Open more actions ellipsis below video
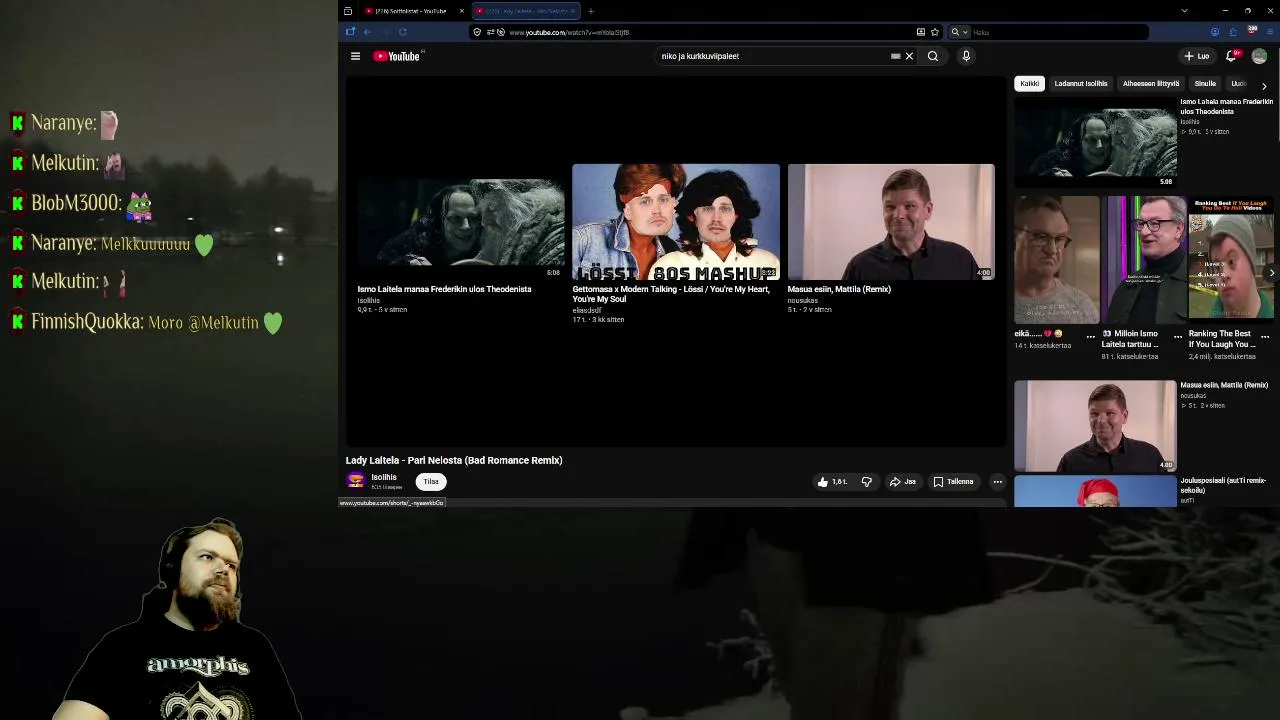This screenshot has width=1280, height=720. pos(997,482)
